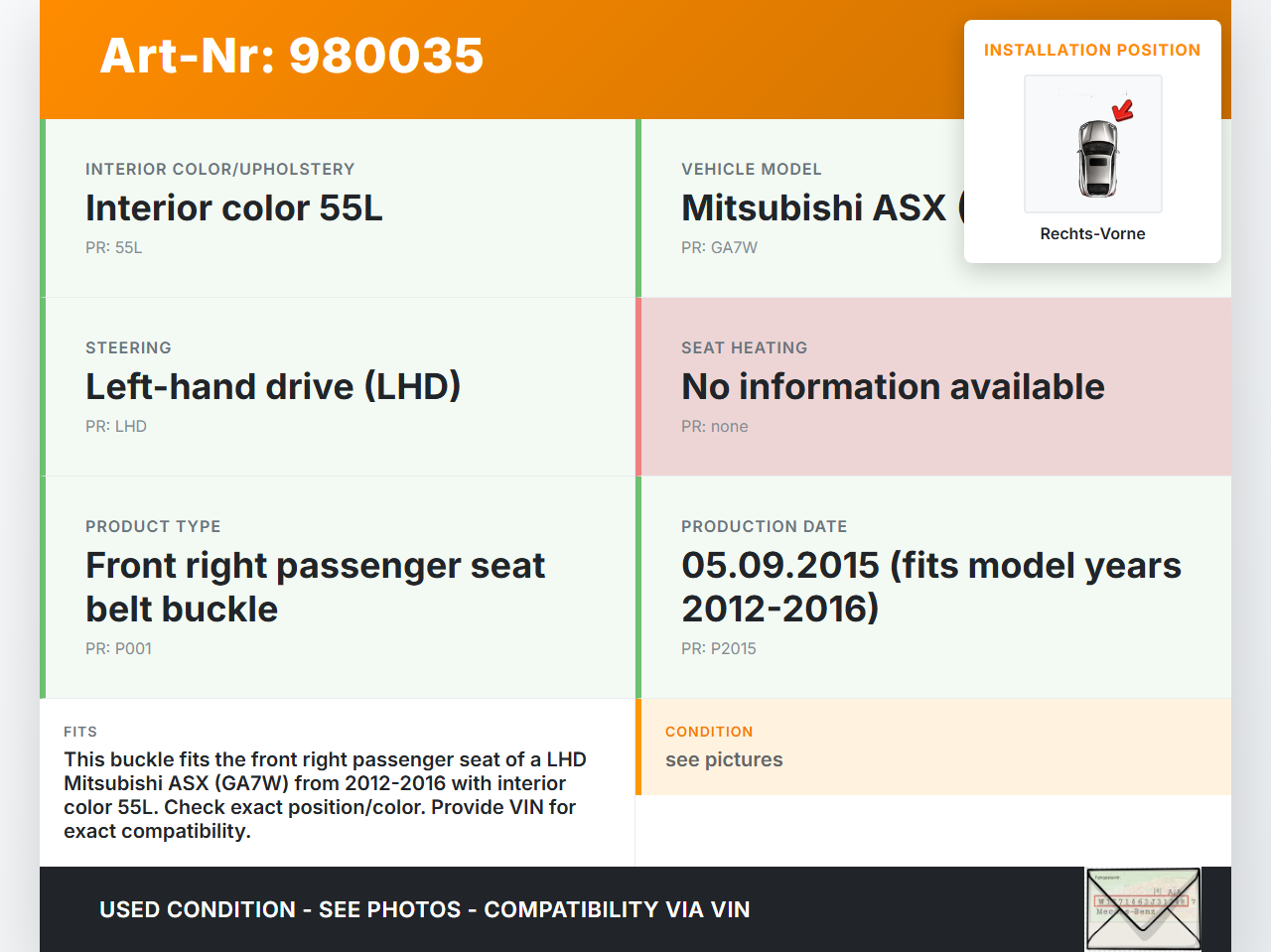
Task: Select the Installation Position title
Action: [x=1091, y=51]
